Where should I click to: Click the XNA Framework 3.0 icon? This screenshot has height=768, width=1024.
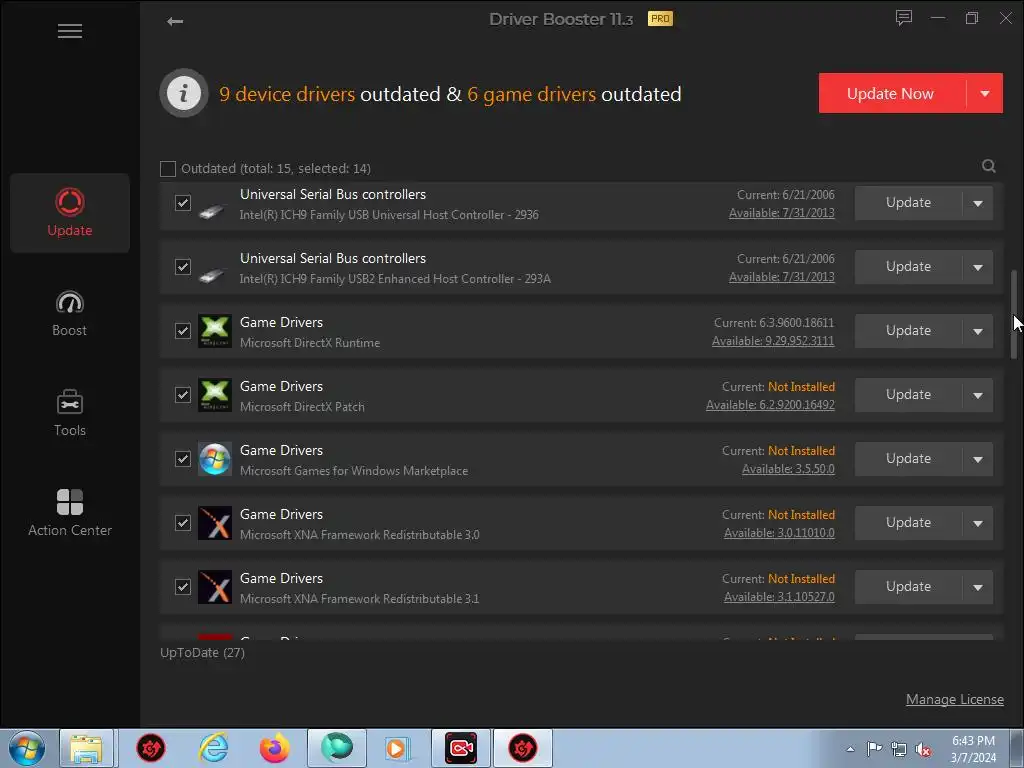click(x=215, y=523)
